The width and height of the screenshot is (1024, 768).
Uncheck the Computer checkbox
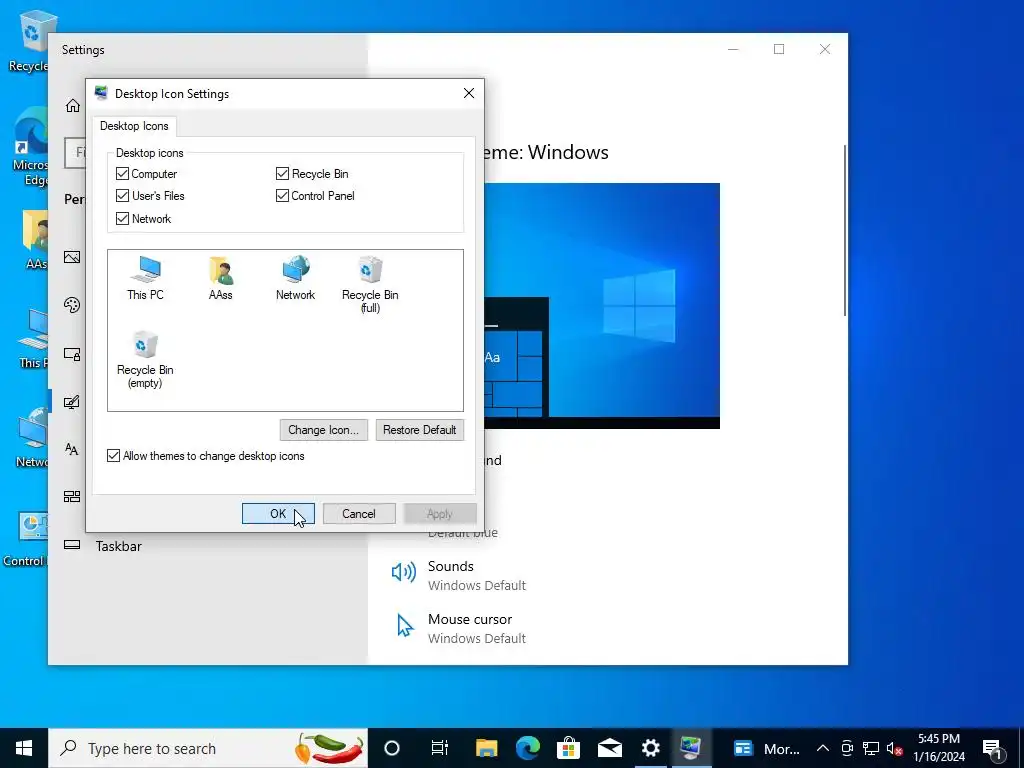pos(122,174)
